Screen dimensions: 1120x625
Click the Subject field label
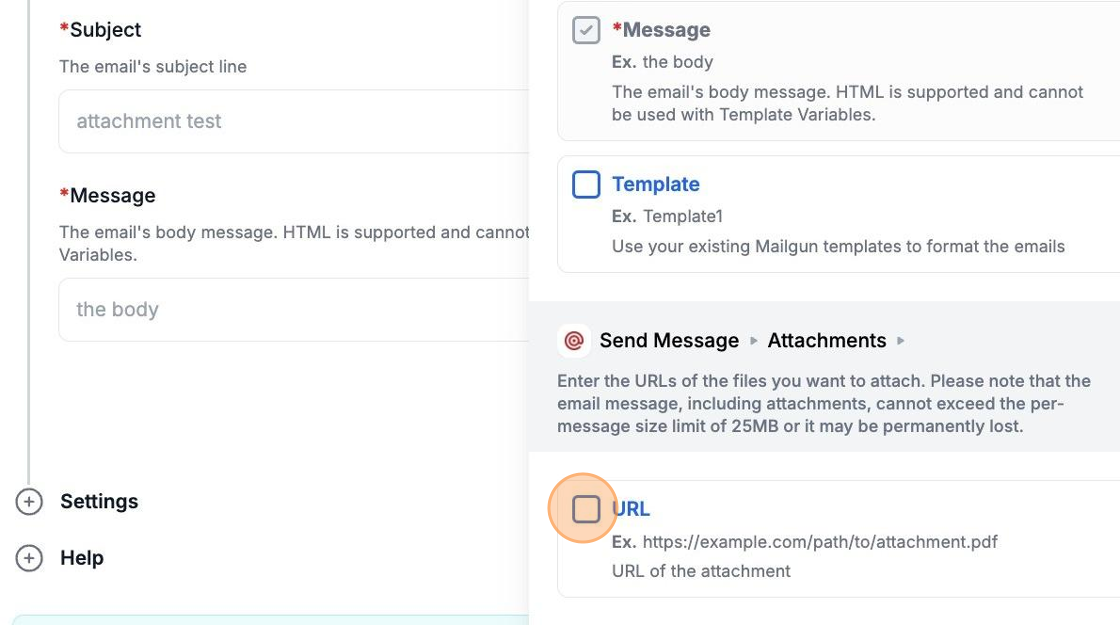coord(105,30)
